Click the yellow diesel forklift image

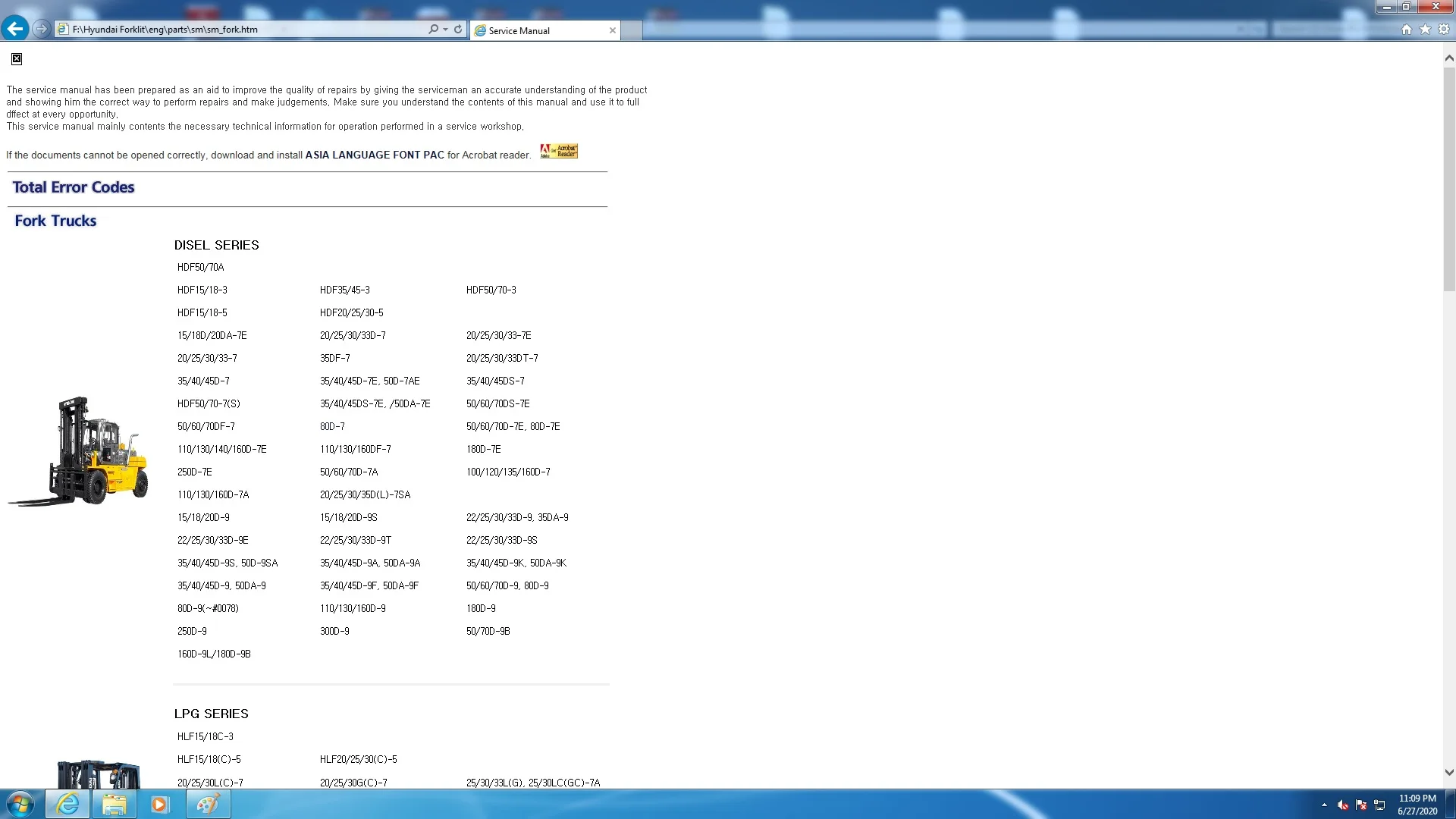point(78,450)
